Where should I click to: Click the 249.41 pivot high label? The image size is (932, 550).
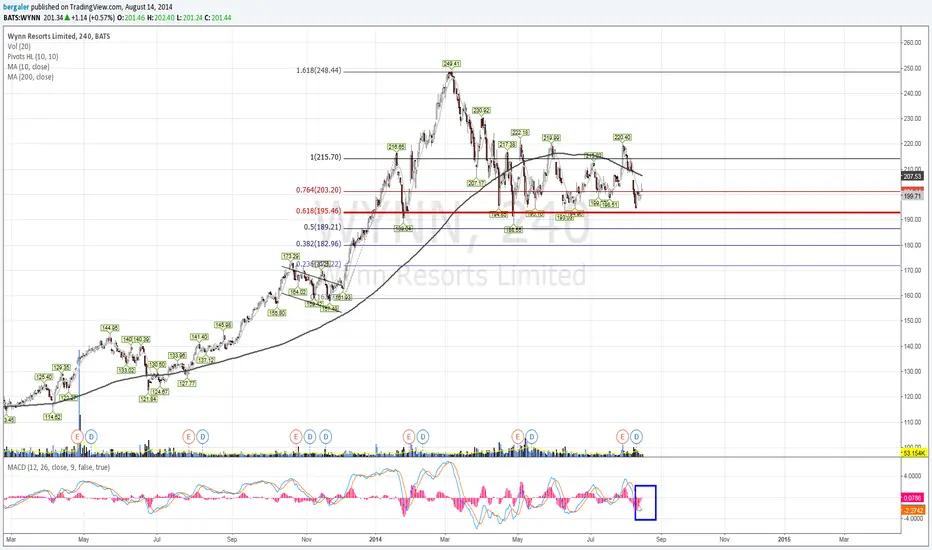click(x=451, y=64)
